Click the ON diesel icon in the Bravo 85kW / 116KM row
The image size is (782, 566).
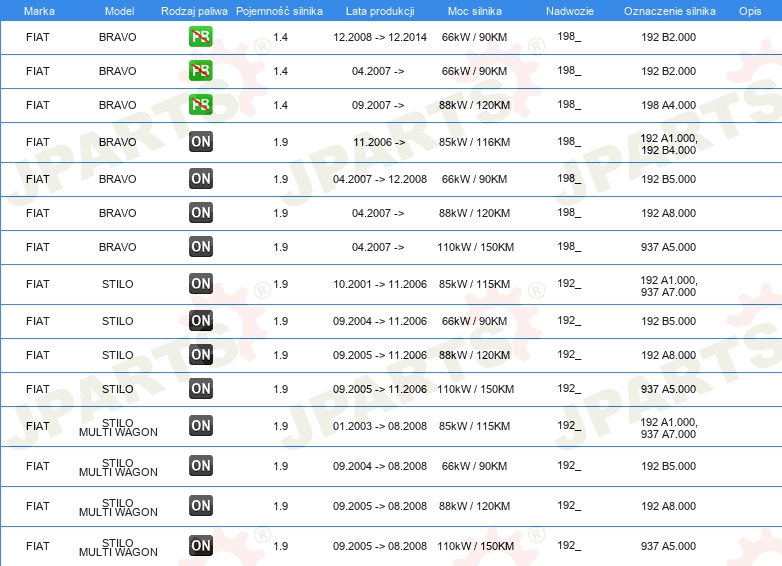click(201, 142)
